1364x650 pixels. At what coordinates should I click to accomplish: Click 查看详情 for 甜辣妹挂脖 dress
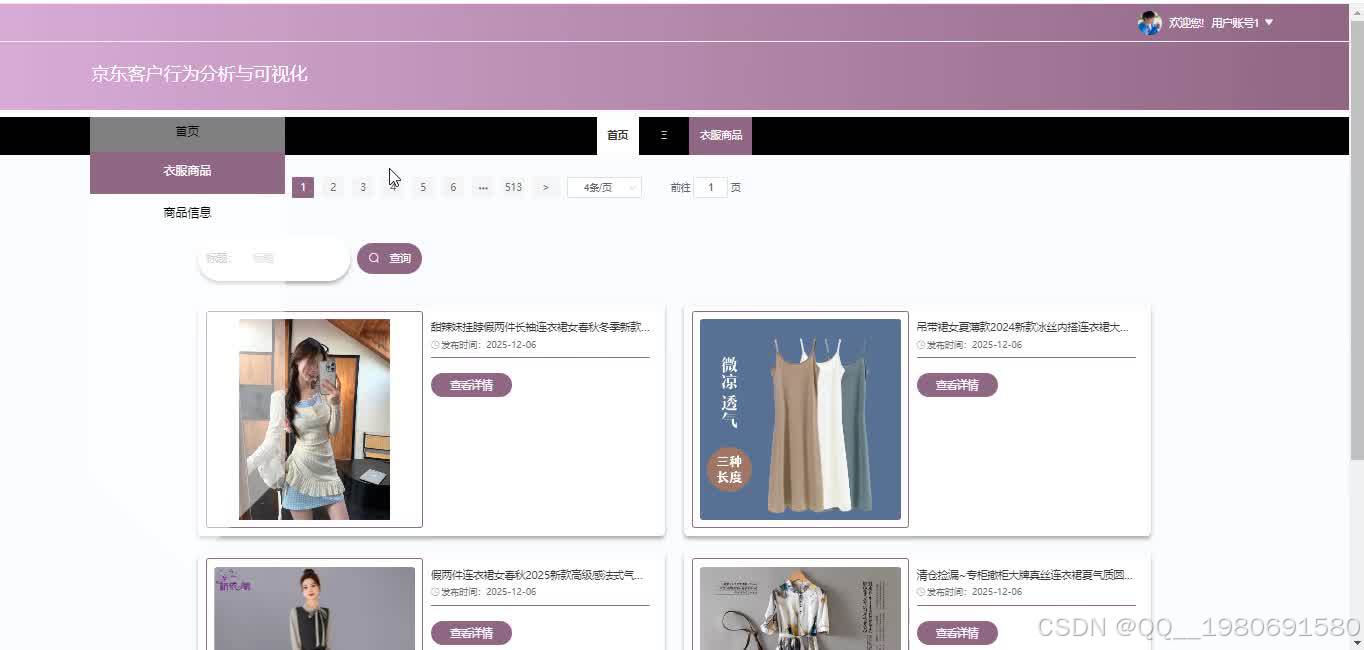tap(471, 385)
